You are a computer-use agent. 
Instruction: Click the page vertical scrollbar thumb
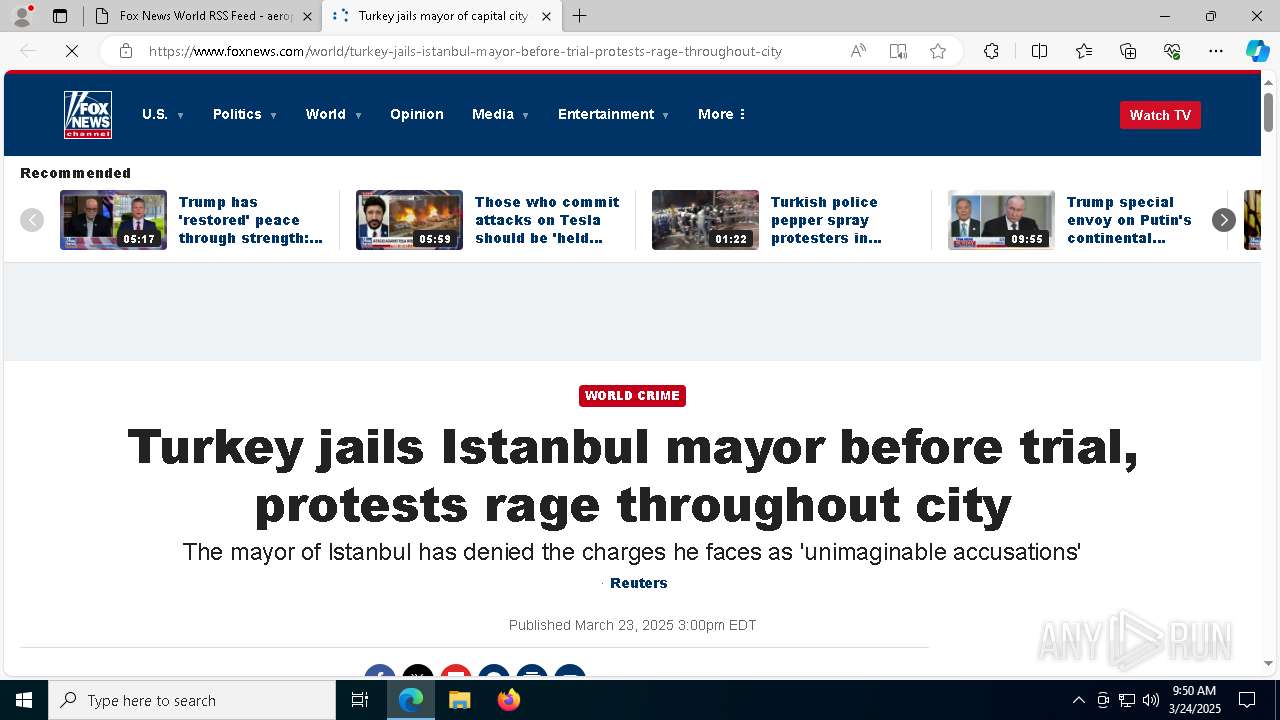[x=1269, y=110]
